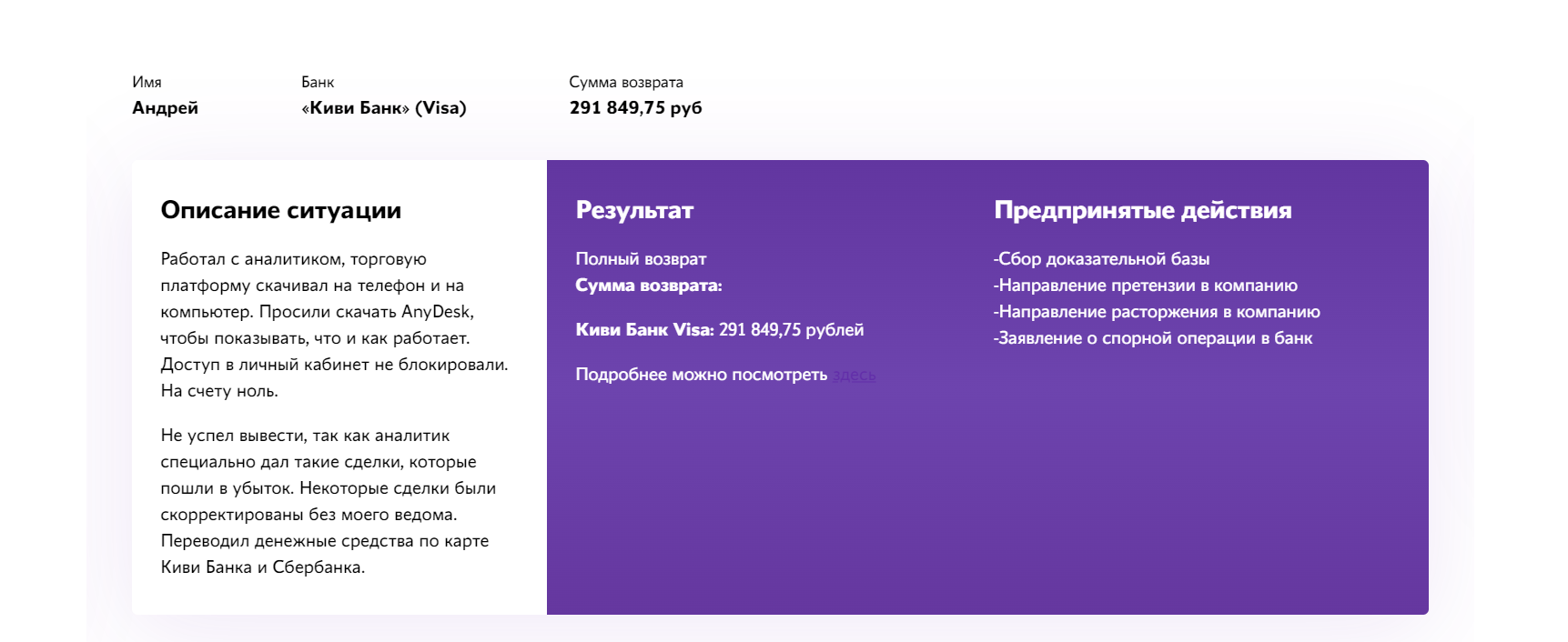Click the 'Результат' heading
1568x642 pixels.
tap(634, 210)
